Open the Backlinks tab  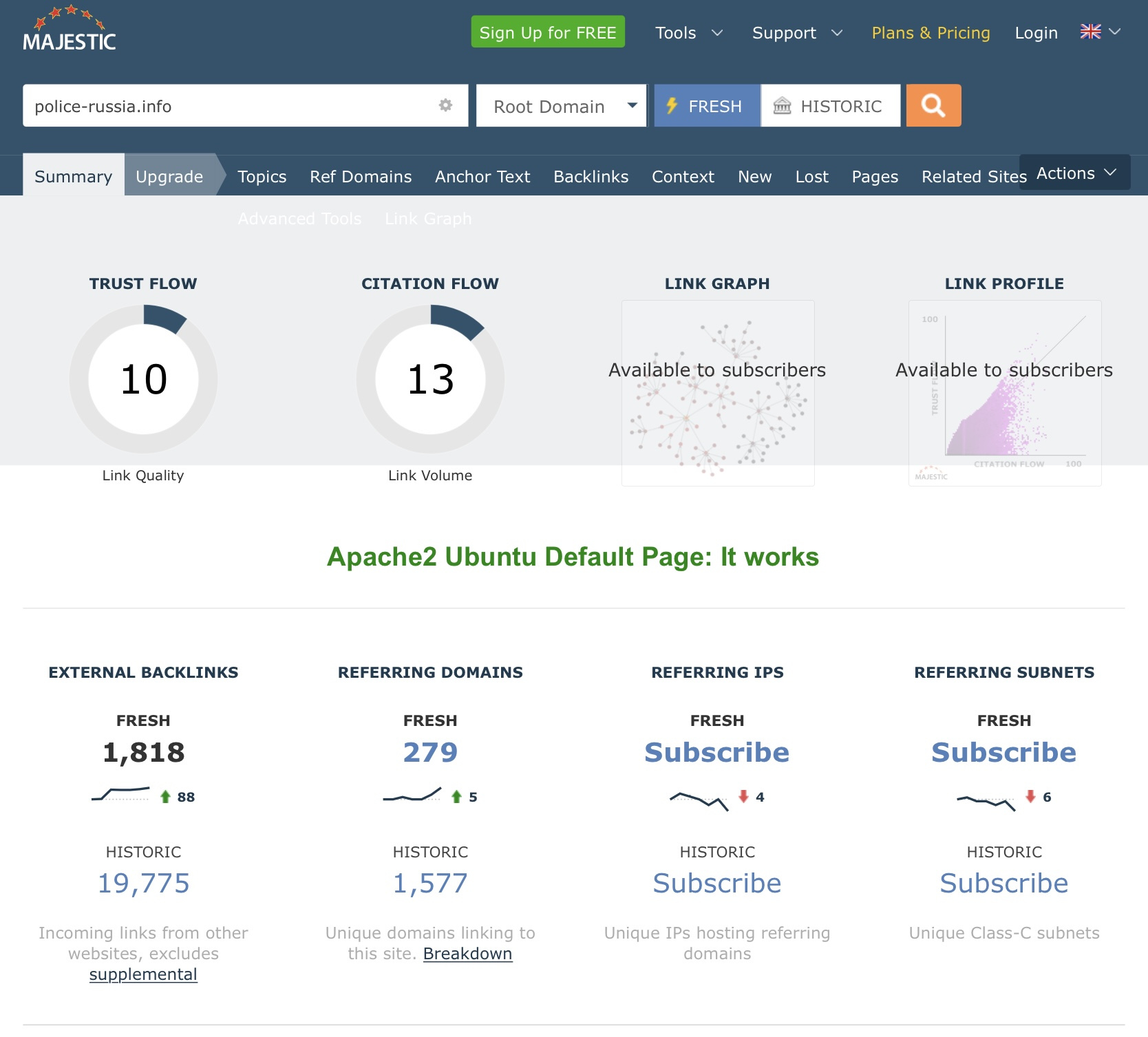coord(591,176)
